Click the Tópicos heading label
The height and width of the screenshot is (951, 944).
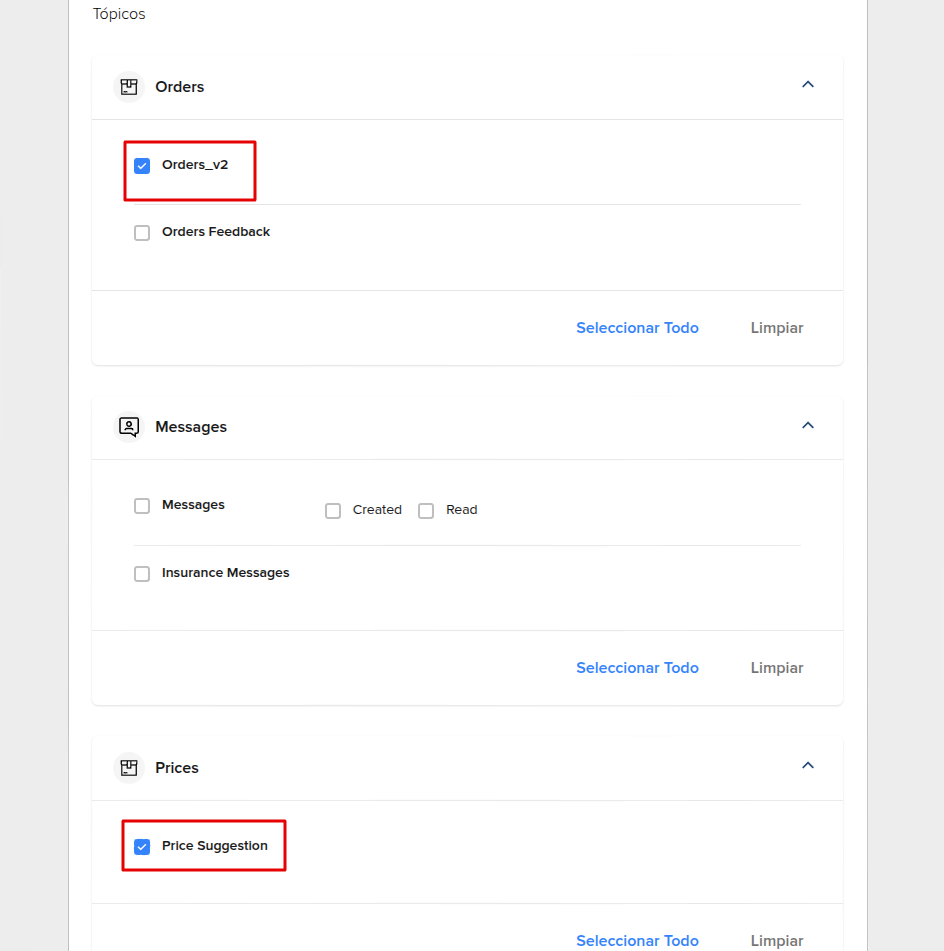[118, 13]
